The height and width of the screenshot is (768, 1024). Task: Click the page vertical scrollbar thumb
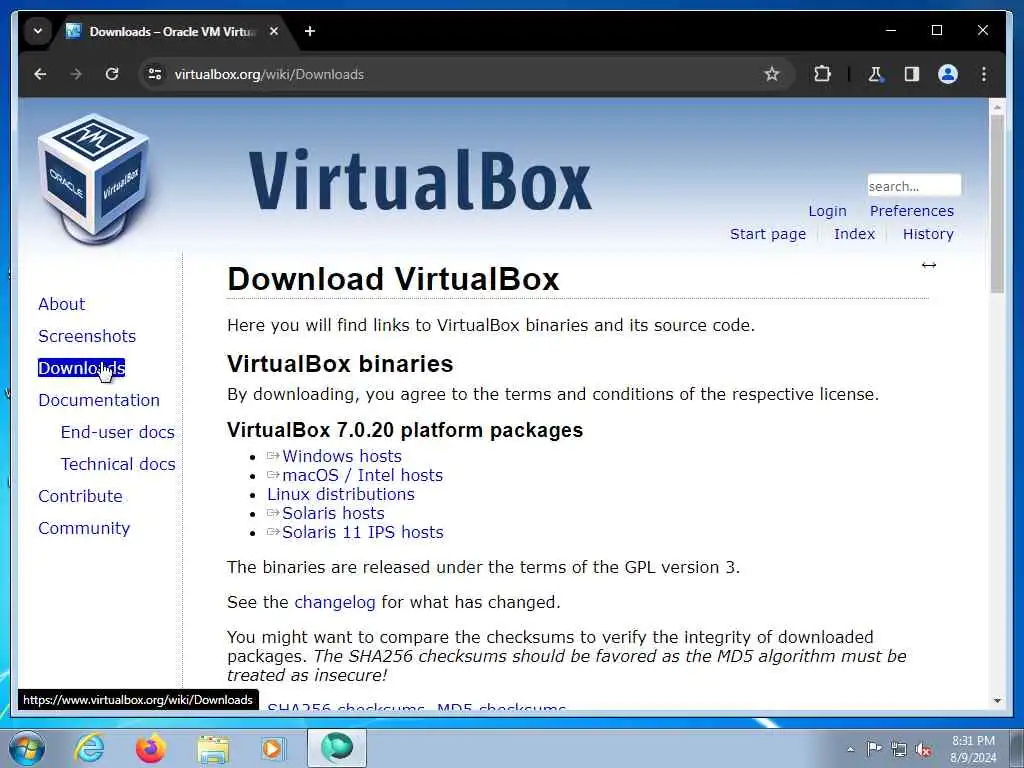click(997, 204)
